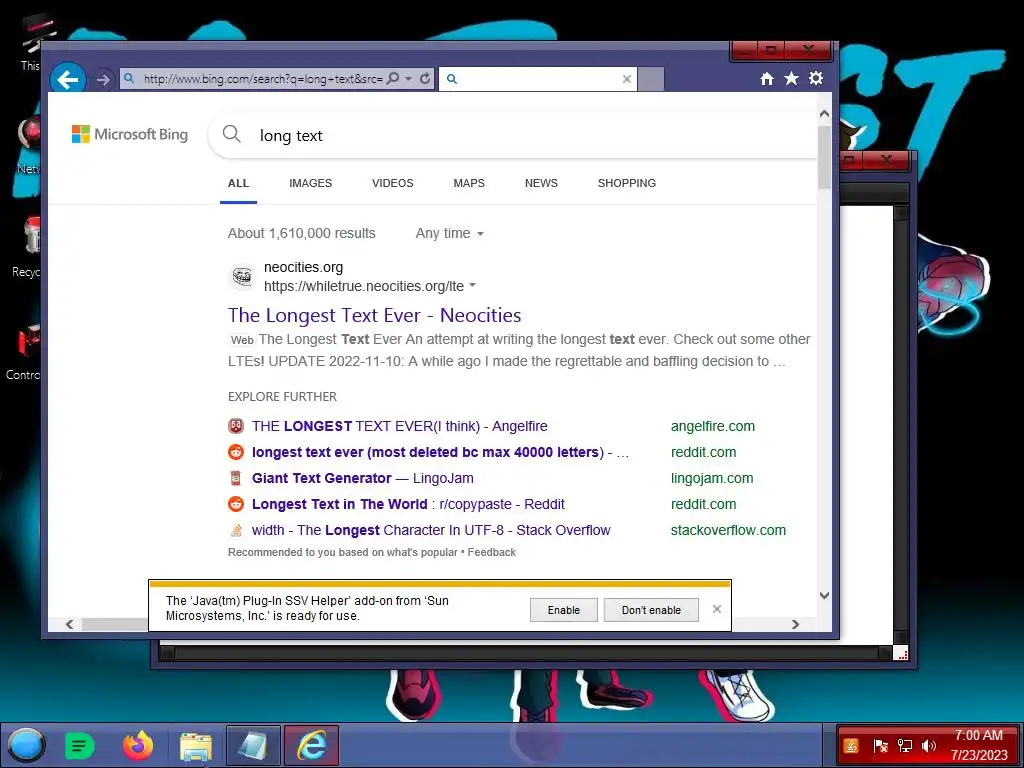The width and height of the screenshot is (1024, 768).
Task: Click the Enable button for Java add-on
Action: [x=564, y=610]
